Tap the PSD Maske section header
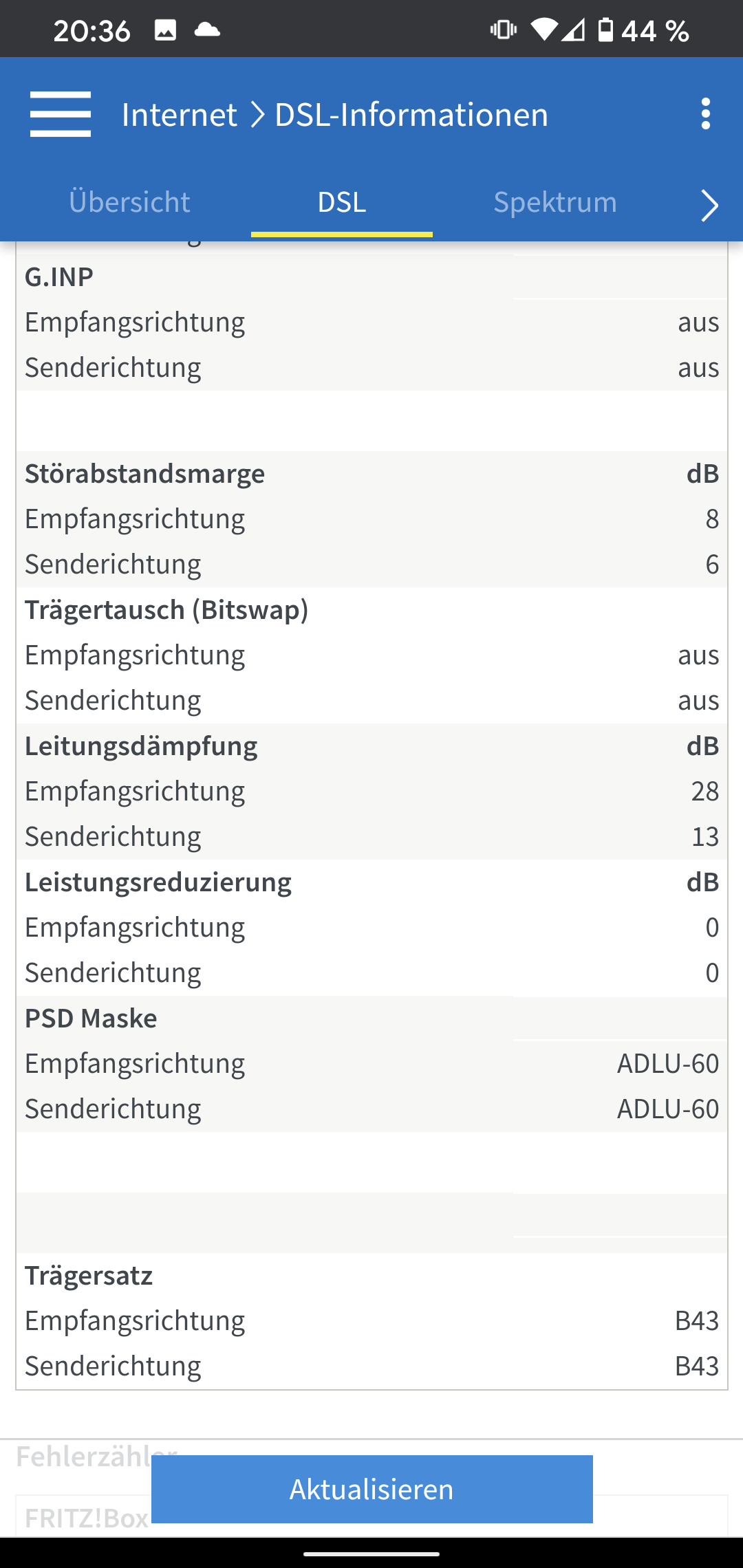This screenshot has height=1568, width=743. [91, 1019]
